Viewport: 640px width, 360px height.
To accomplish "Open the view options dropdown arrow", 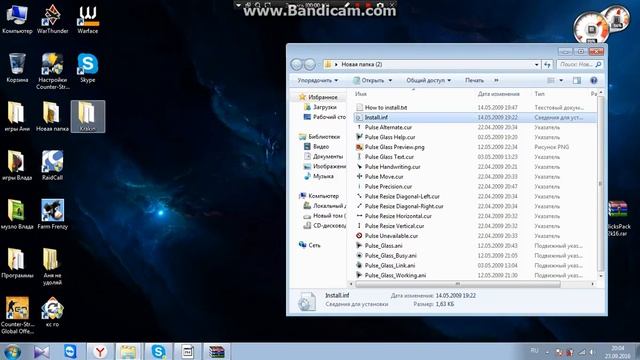I will tap(561, 80).
